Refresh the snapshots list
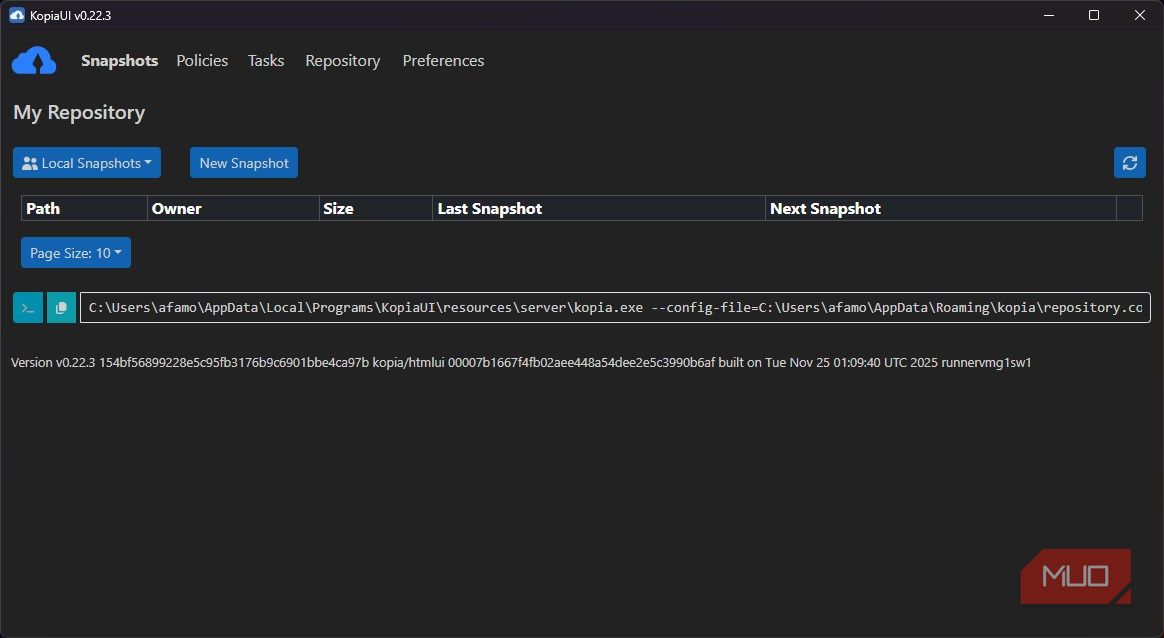Screen dimensions: 1164x638 1129,163
